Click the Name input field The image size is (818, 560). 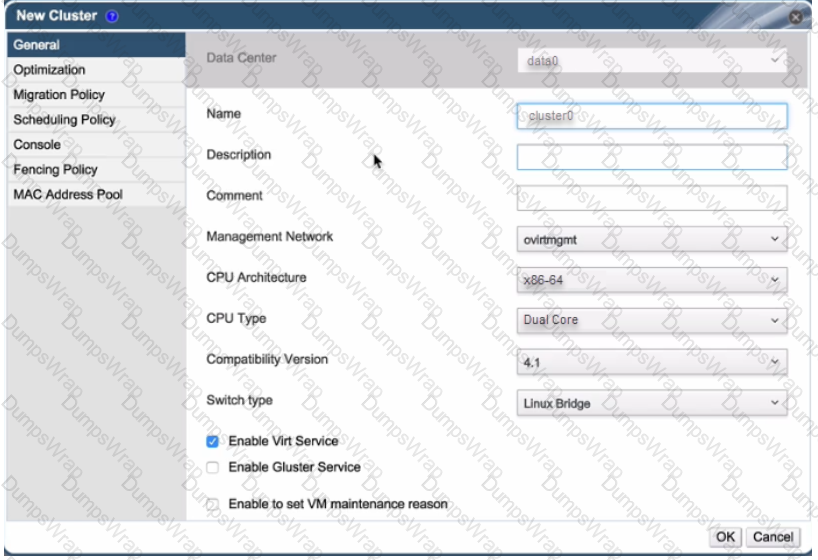point(652,116)
